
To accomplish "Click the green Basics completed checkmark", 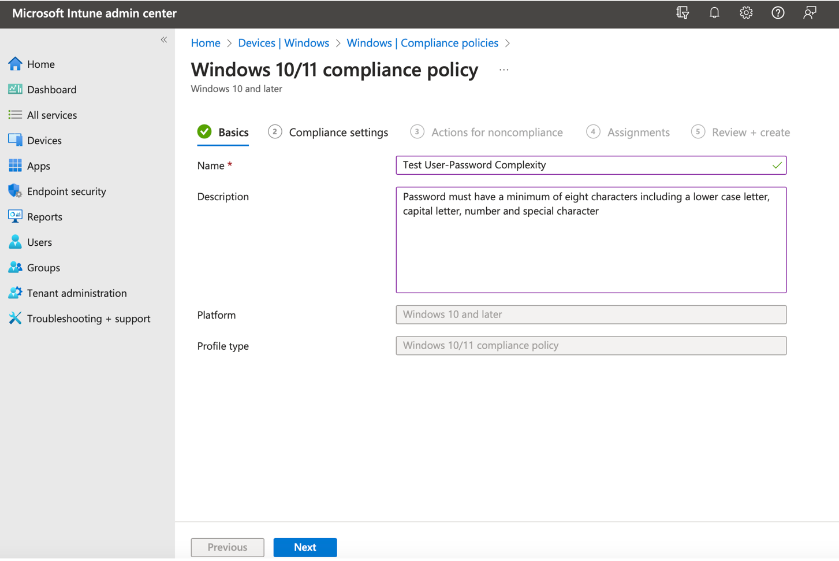I will [204, 131].
